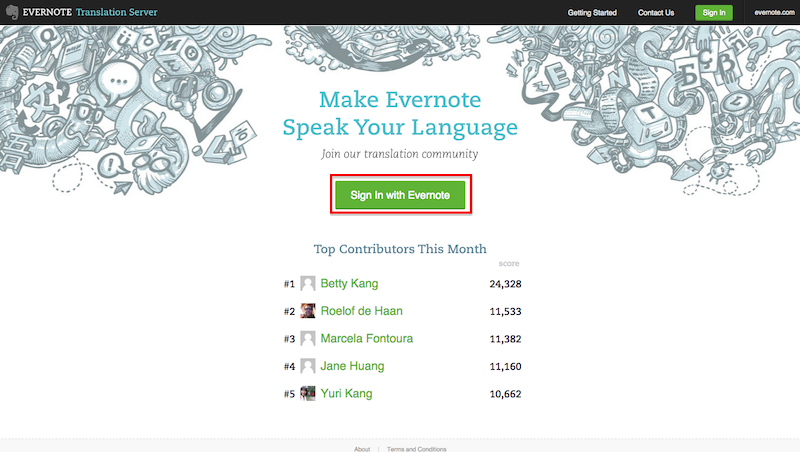Open Jane Huang's contributor profile

[352, 366]
